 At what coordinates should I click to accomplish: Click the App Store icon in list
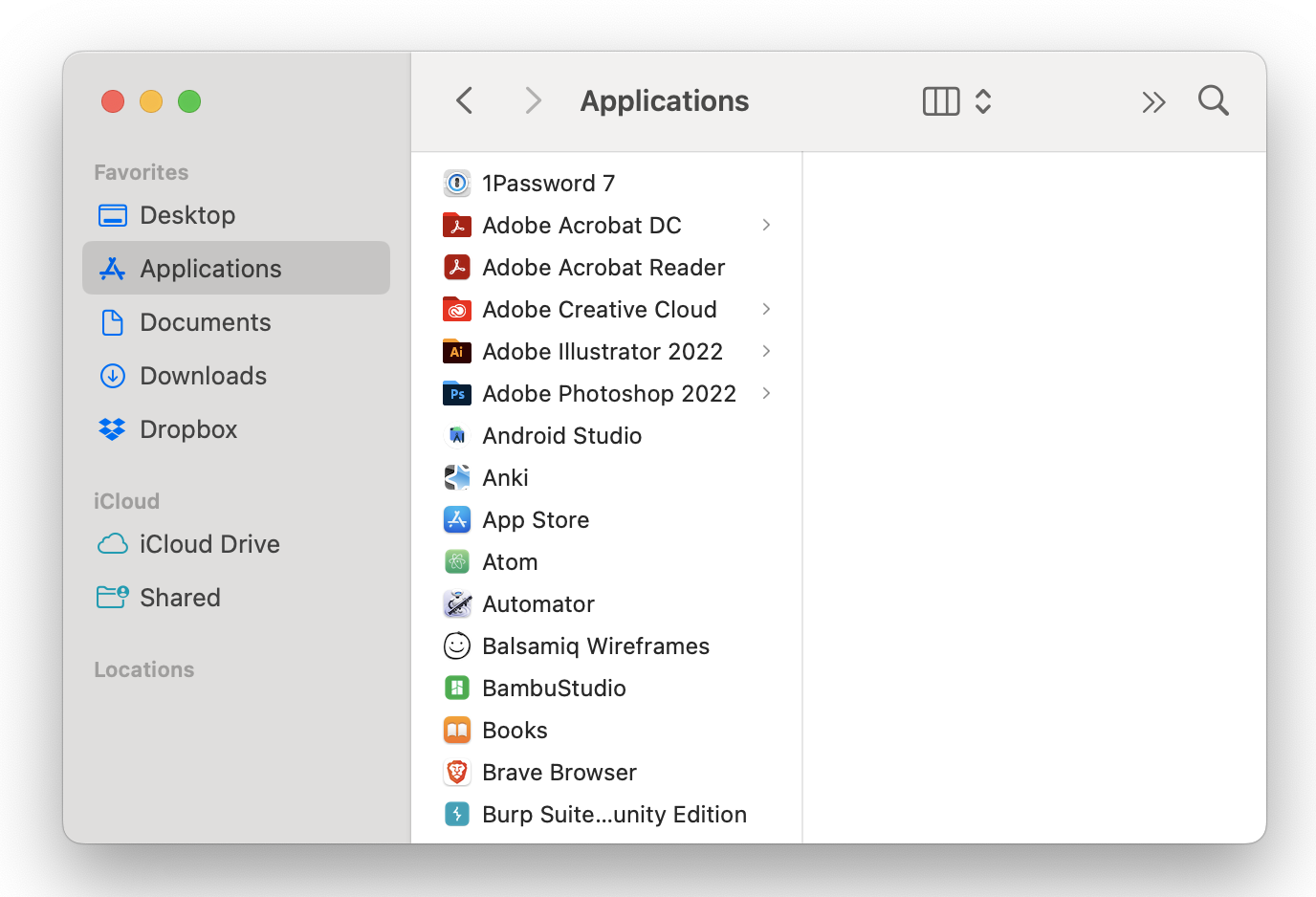click(457, 519)
